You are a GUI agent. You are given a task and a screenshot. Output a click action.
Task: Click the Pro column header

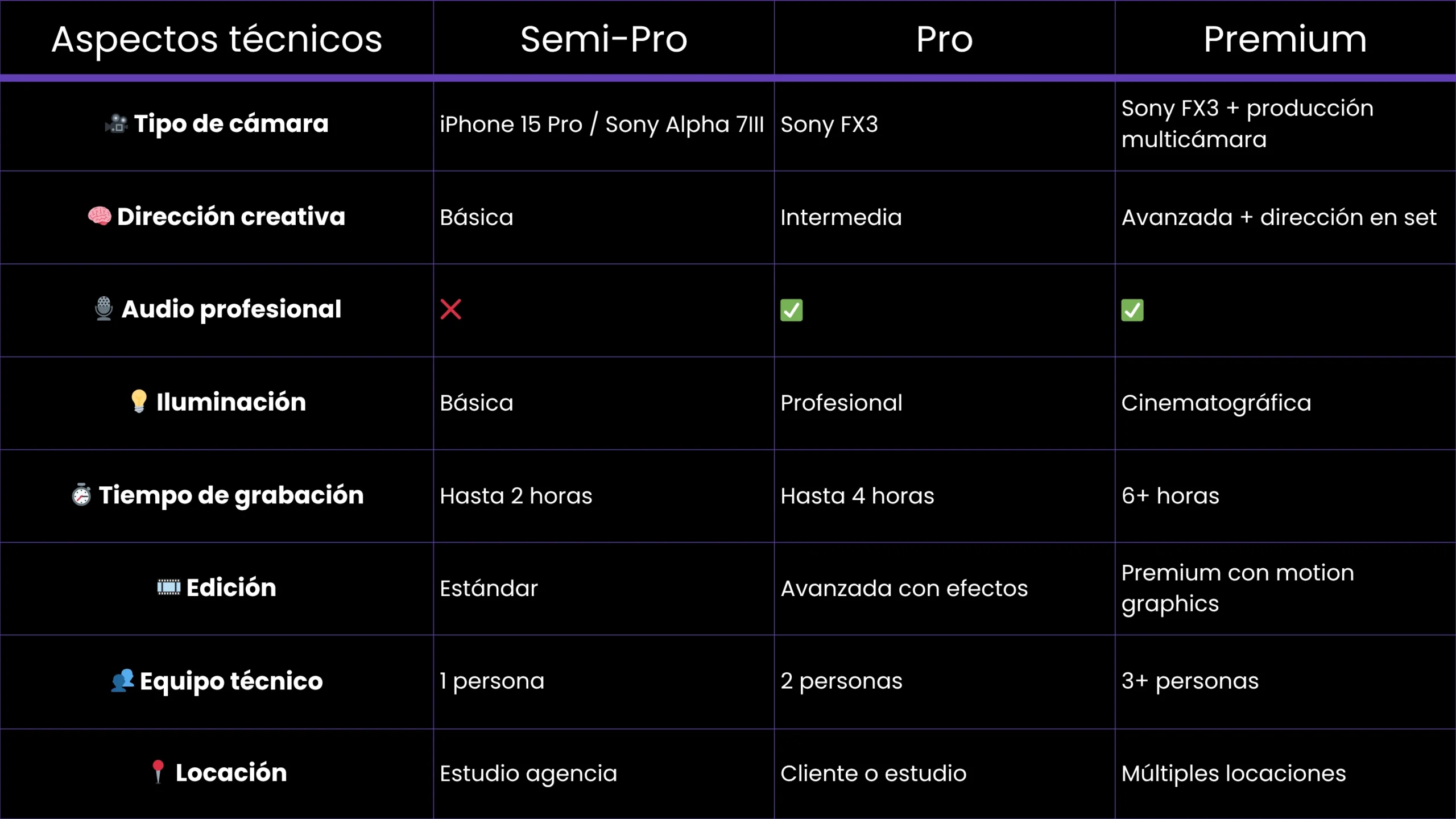[x=945, y=39]
